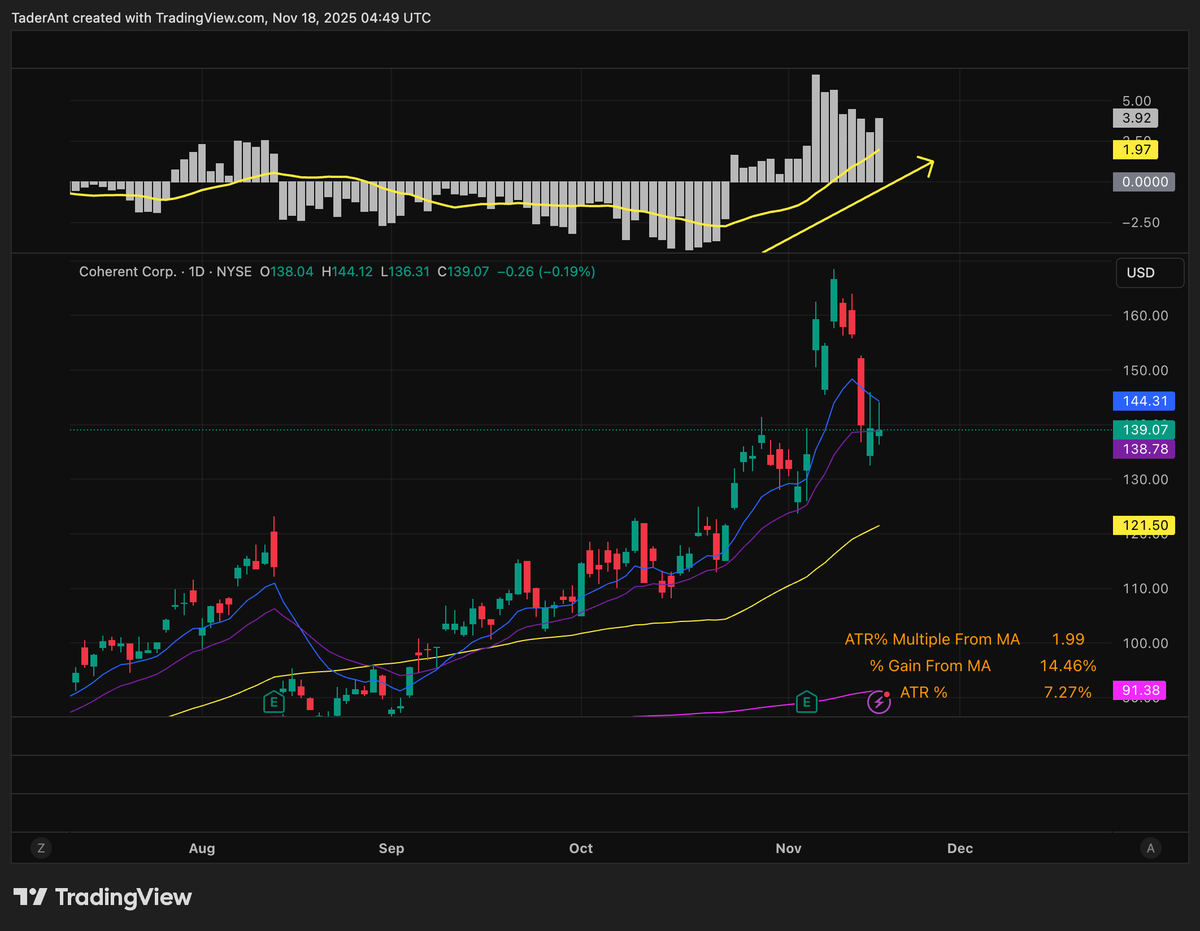Click the 1.99 ATR multiple value
Image resolution: width=1200 pixels, height=931 pixels.
[1068, 639]
